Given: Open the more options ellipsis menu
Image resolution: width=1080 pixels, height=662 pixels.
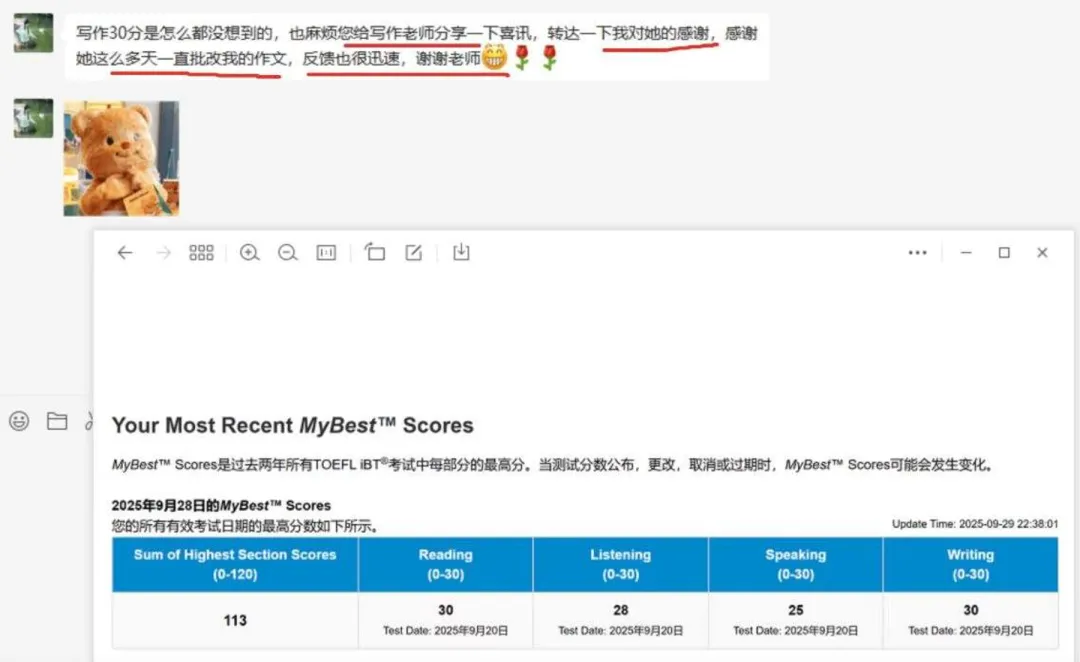Looking at the screenshot, I should (917, 253).
